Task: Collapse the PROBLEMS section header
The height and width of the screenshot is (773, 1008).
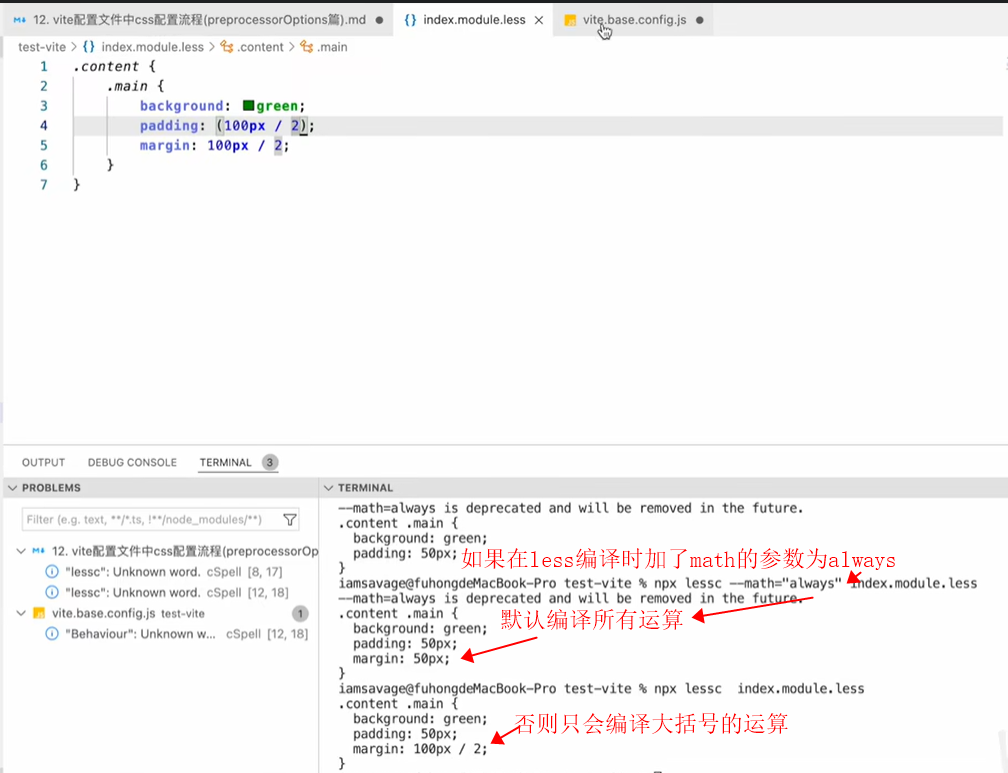Action: pos(12,488)
